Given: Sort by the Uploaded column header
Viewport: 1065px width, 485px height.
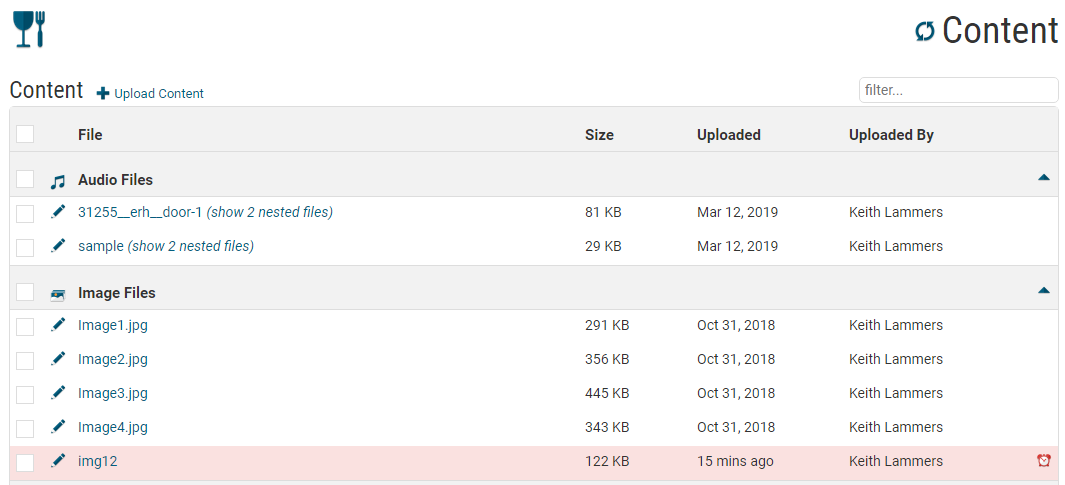Looking at the screenshot, I should (x=728, y=135).
